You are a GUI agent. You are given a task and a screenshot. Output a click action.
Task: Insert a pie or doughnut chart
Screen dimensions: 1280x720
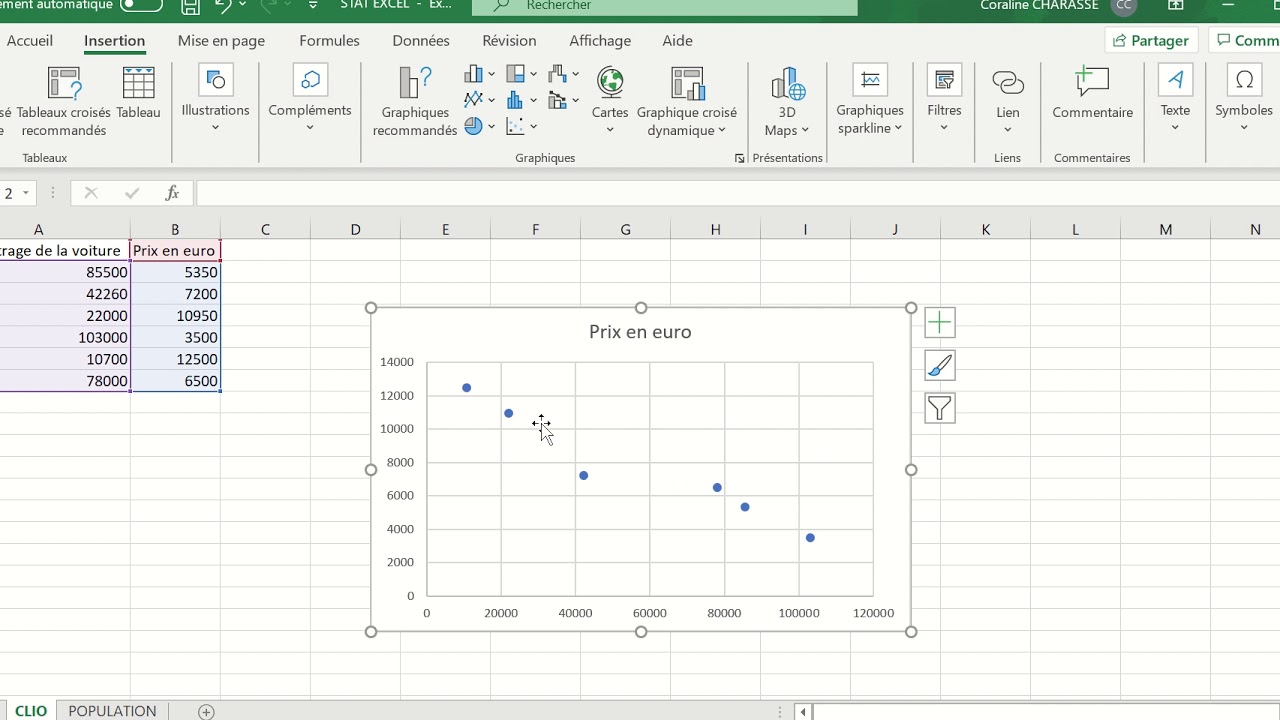click(473, 126)
